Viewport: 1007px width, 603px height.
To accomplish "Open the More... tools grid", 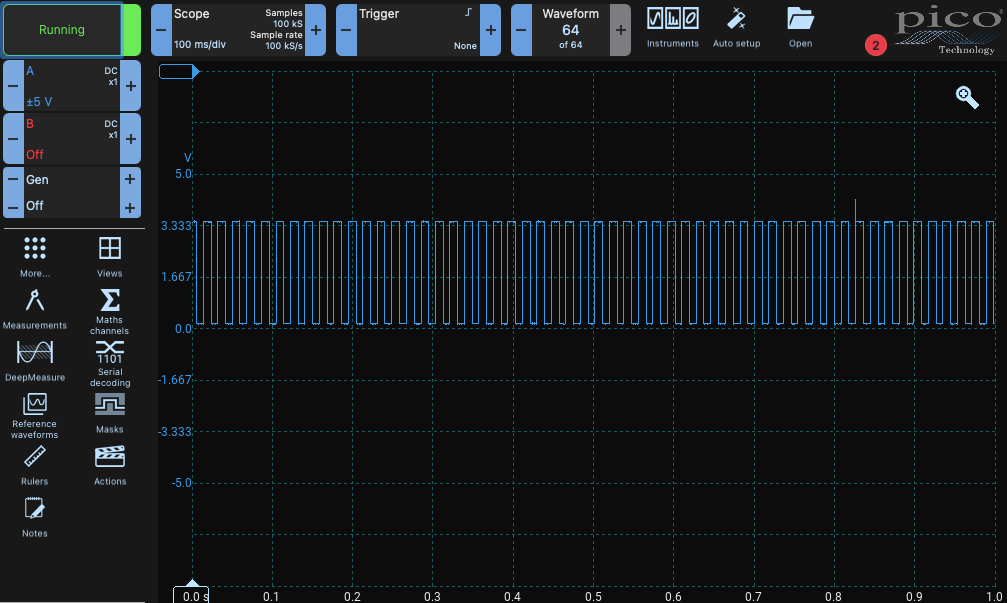I will [35, 257].
